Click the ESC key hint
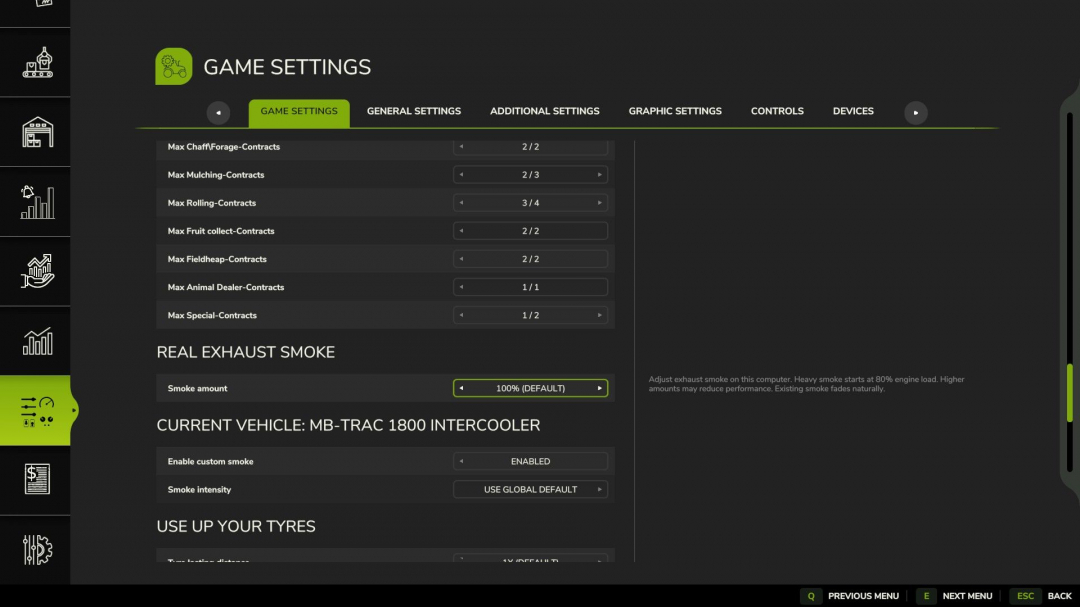Viewport: 1080px width, 607px height. pyautogui.click(x=1025, y=596)
